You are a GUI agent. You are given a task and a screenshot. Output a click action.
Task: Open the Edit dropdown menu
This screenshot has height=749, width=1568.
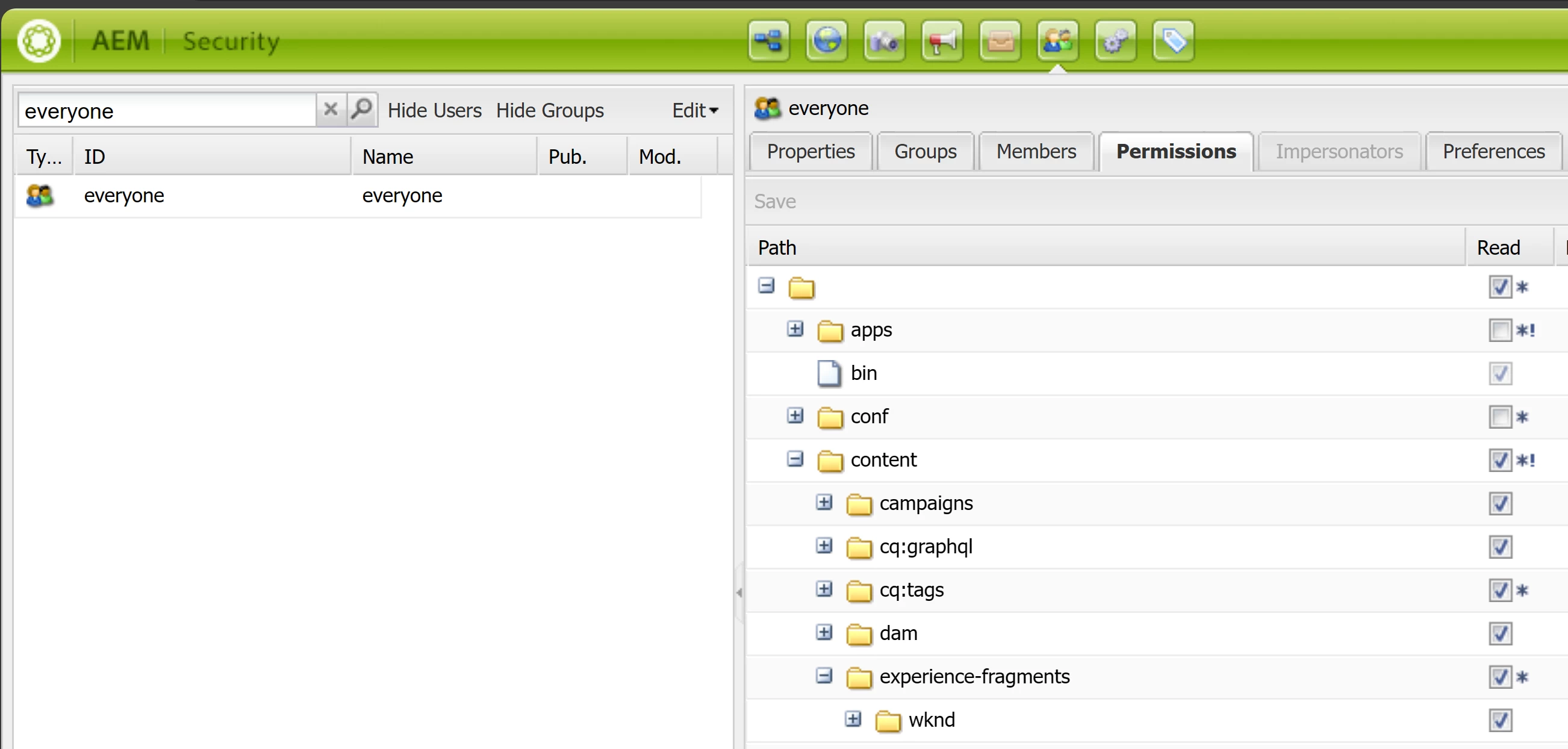point(694,110)
